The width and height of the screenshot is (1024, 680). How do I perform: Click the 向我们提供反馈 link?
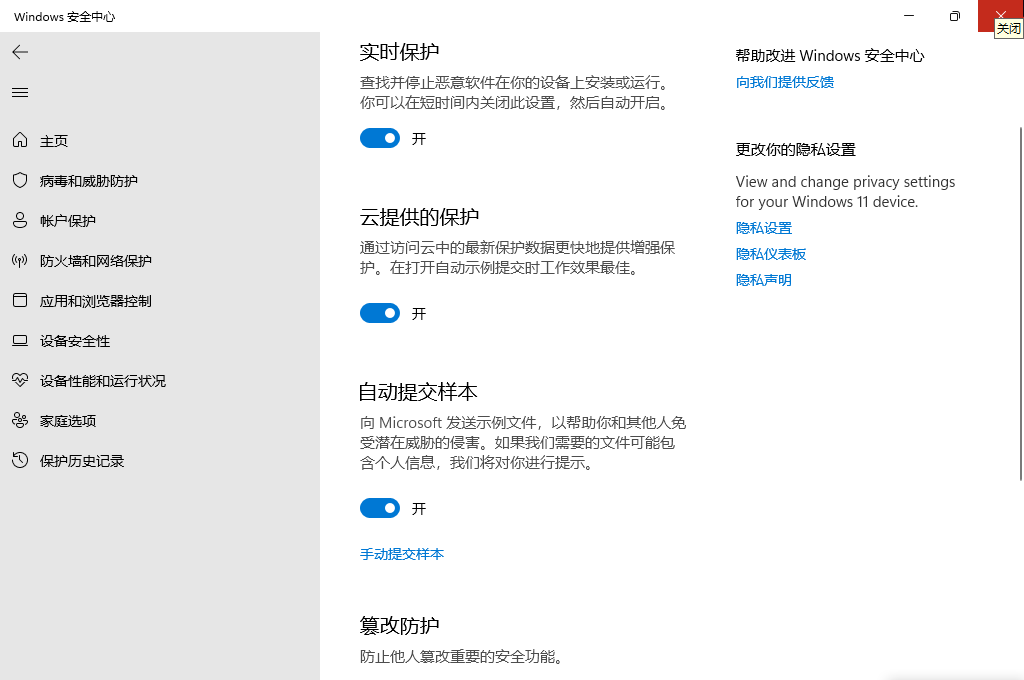click(x=785, y=82)
